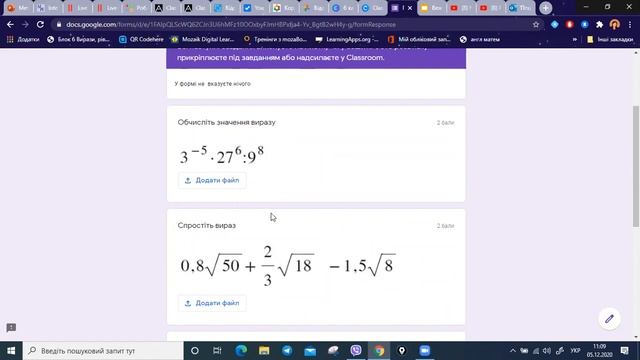Go back using the browser back arrow

(10, 24)
